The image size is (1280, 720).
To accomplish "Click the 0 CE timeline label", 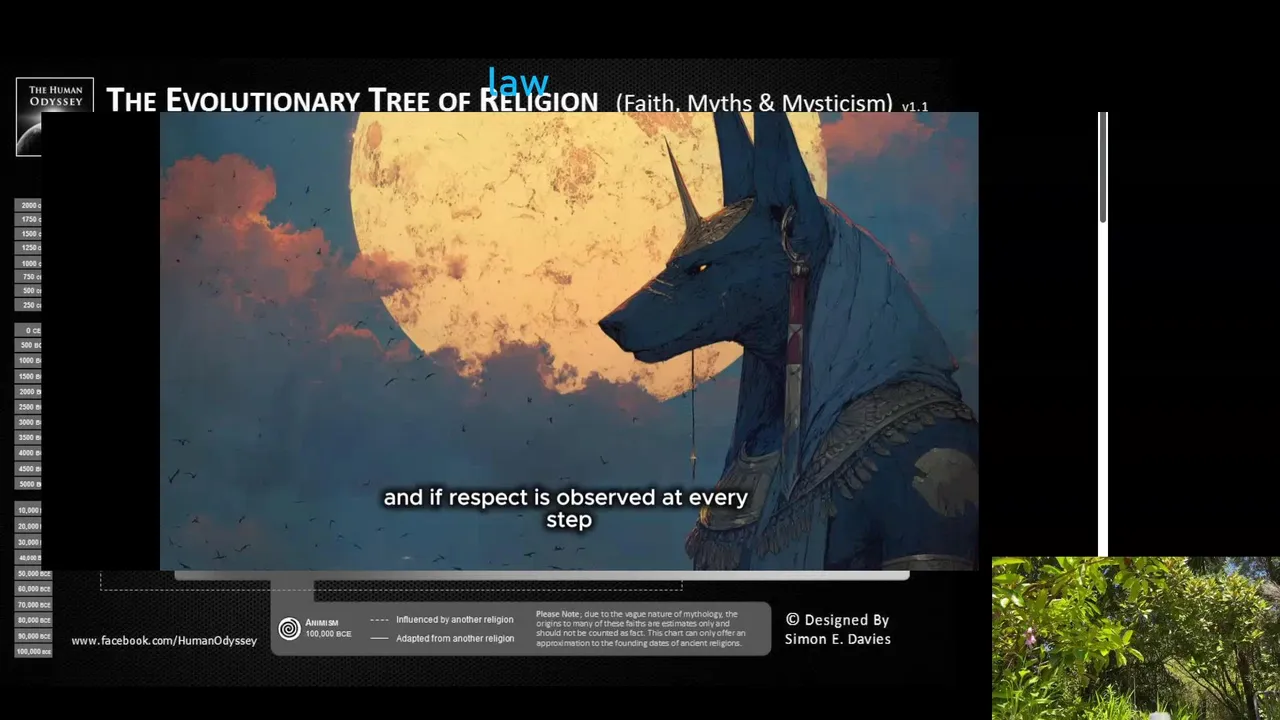I will click(28, 330).
